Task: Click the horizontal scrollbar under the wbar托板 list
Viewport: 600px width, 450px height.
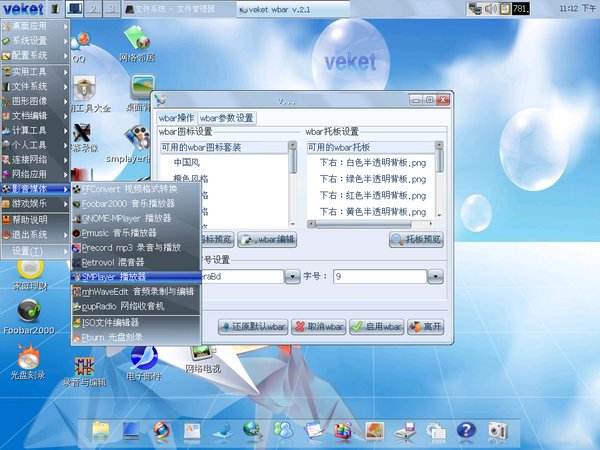Action: coord(370,224)
